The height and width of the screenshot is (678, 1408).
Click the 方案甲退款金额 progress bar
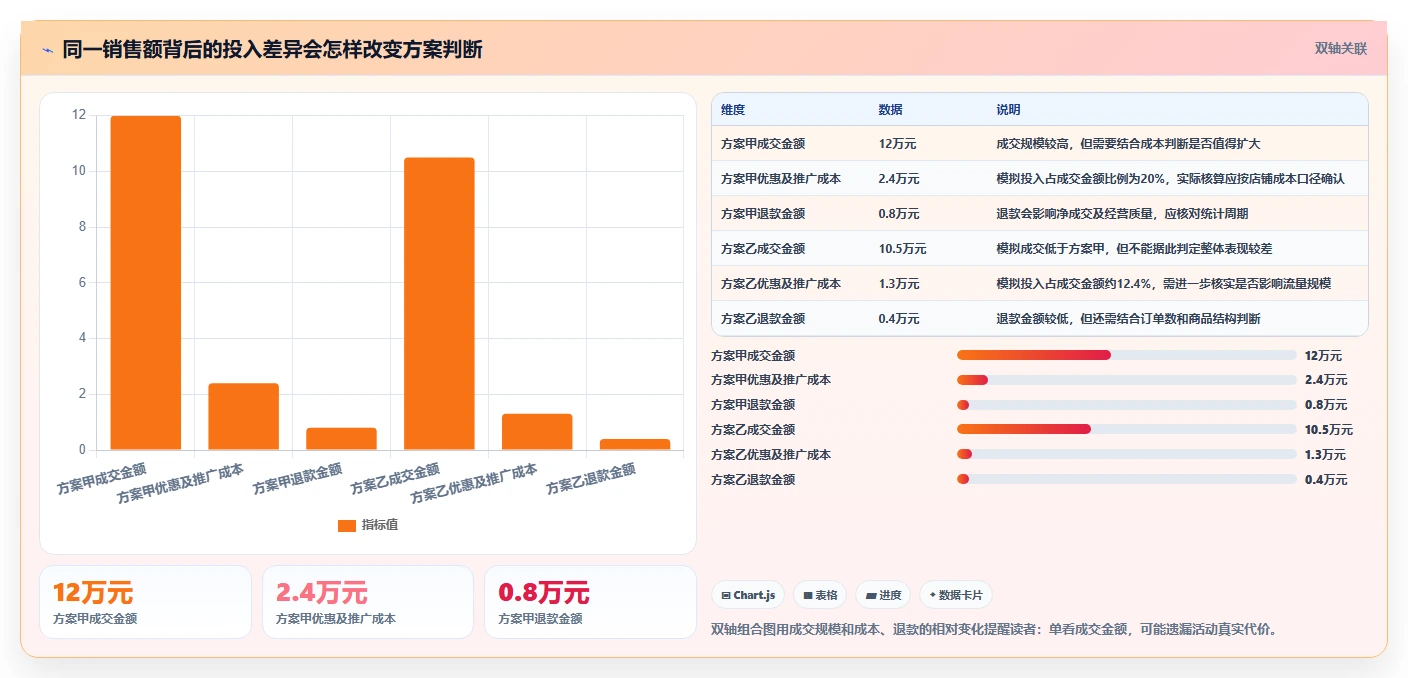tap(1127, 405)
